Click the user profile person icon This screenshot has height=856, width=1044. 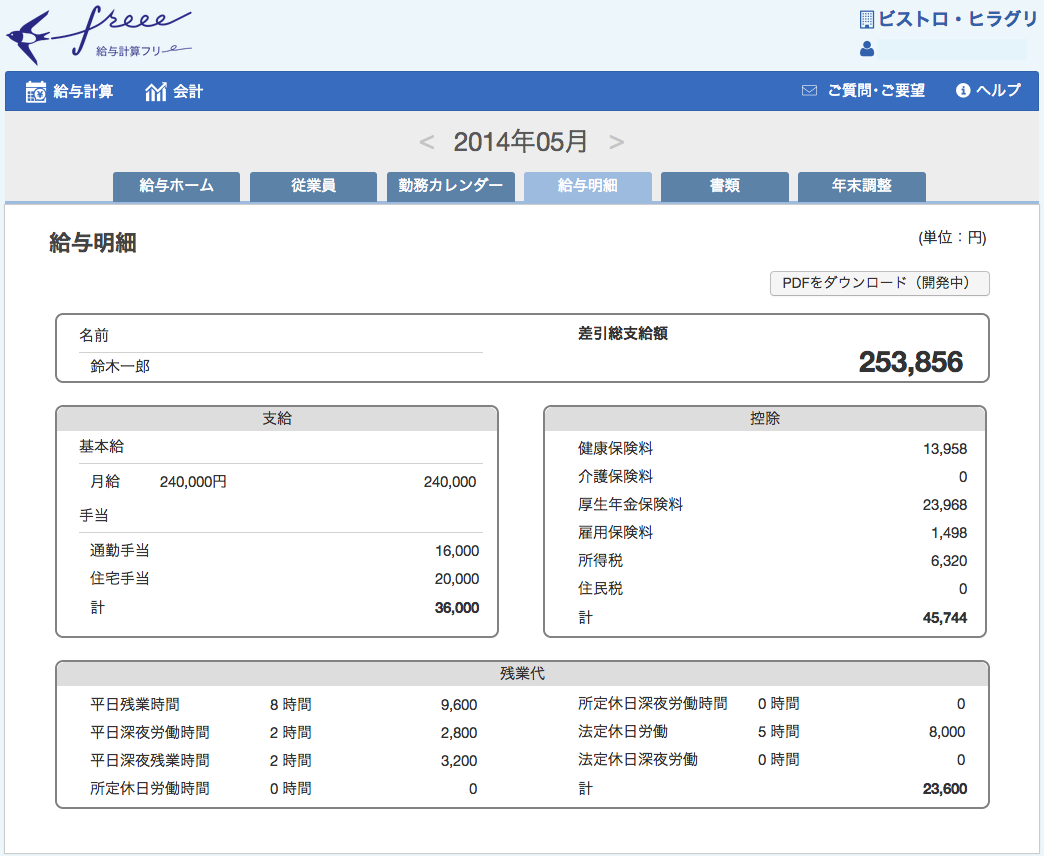point(866,49)
